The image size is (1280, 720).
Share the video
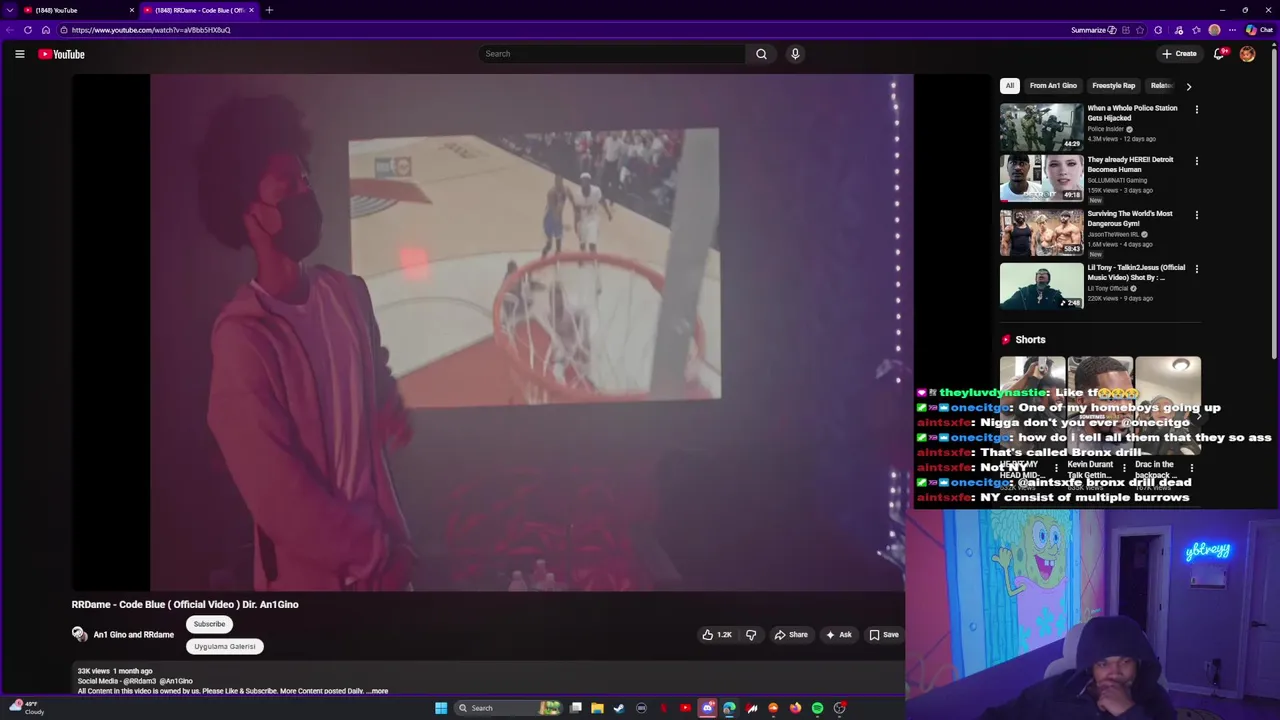(x=791, y=635)
